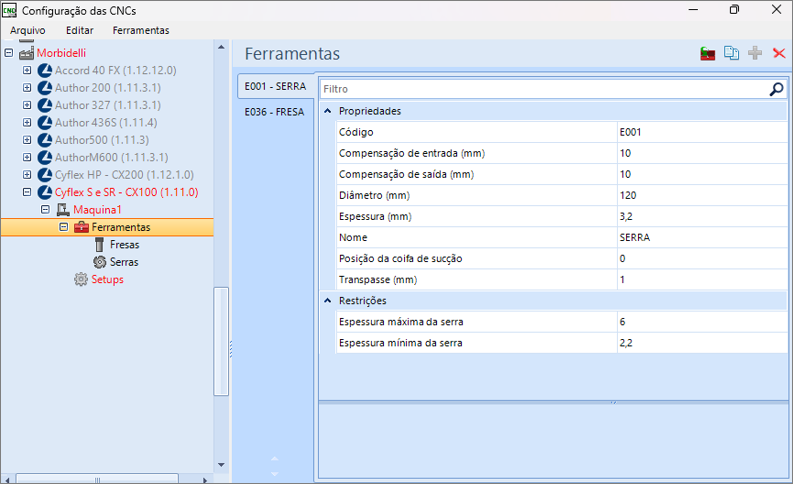Click the Maquina1 machine icon
Screen dimensions: 793x484
point(63,209)
